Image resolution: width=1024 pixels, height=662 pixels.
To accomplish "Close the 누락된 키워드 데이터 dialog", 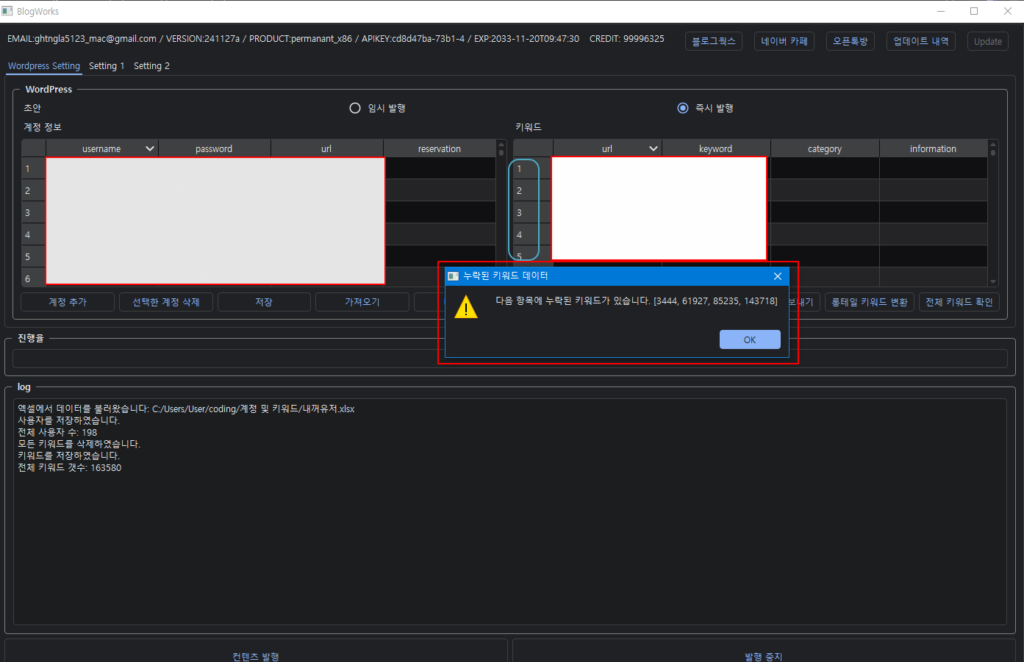I will (777, 276).
